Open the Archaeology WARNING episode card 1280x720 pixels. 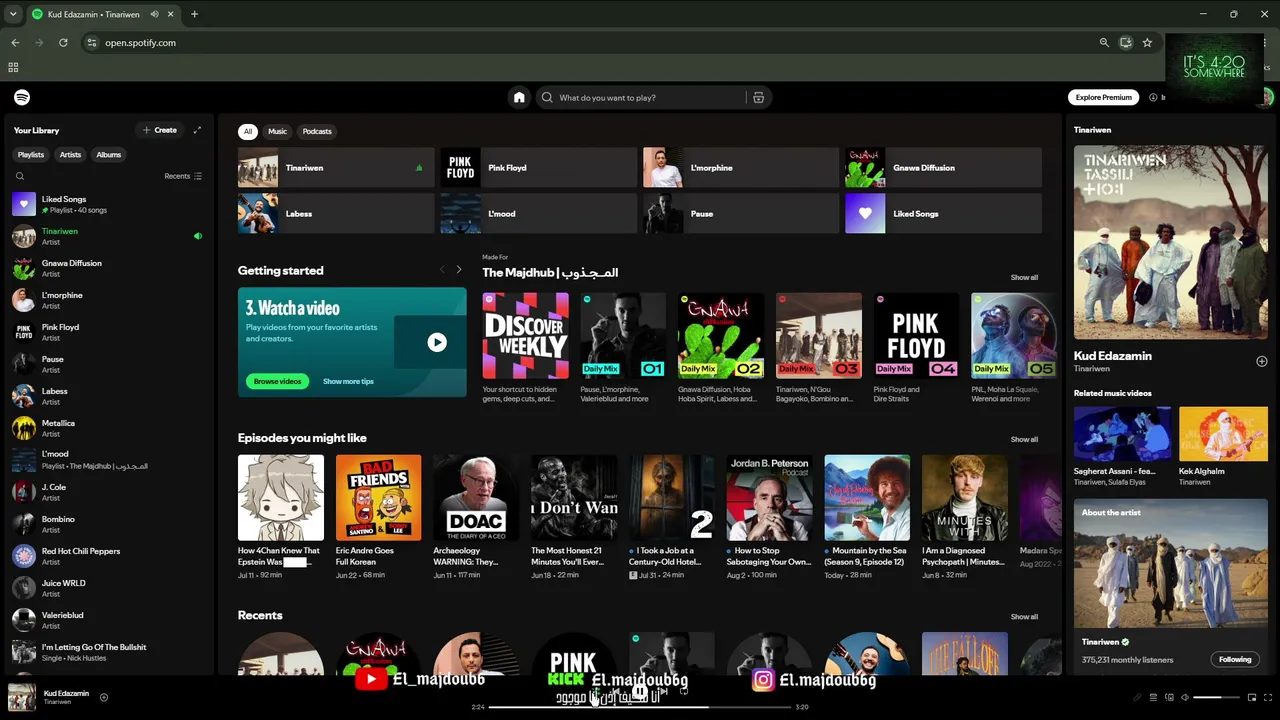click(x=476, y=517)
